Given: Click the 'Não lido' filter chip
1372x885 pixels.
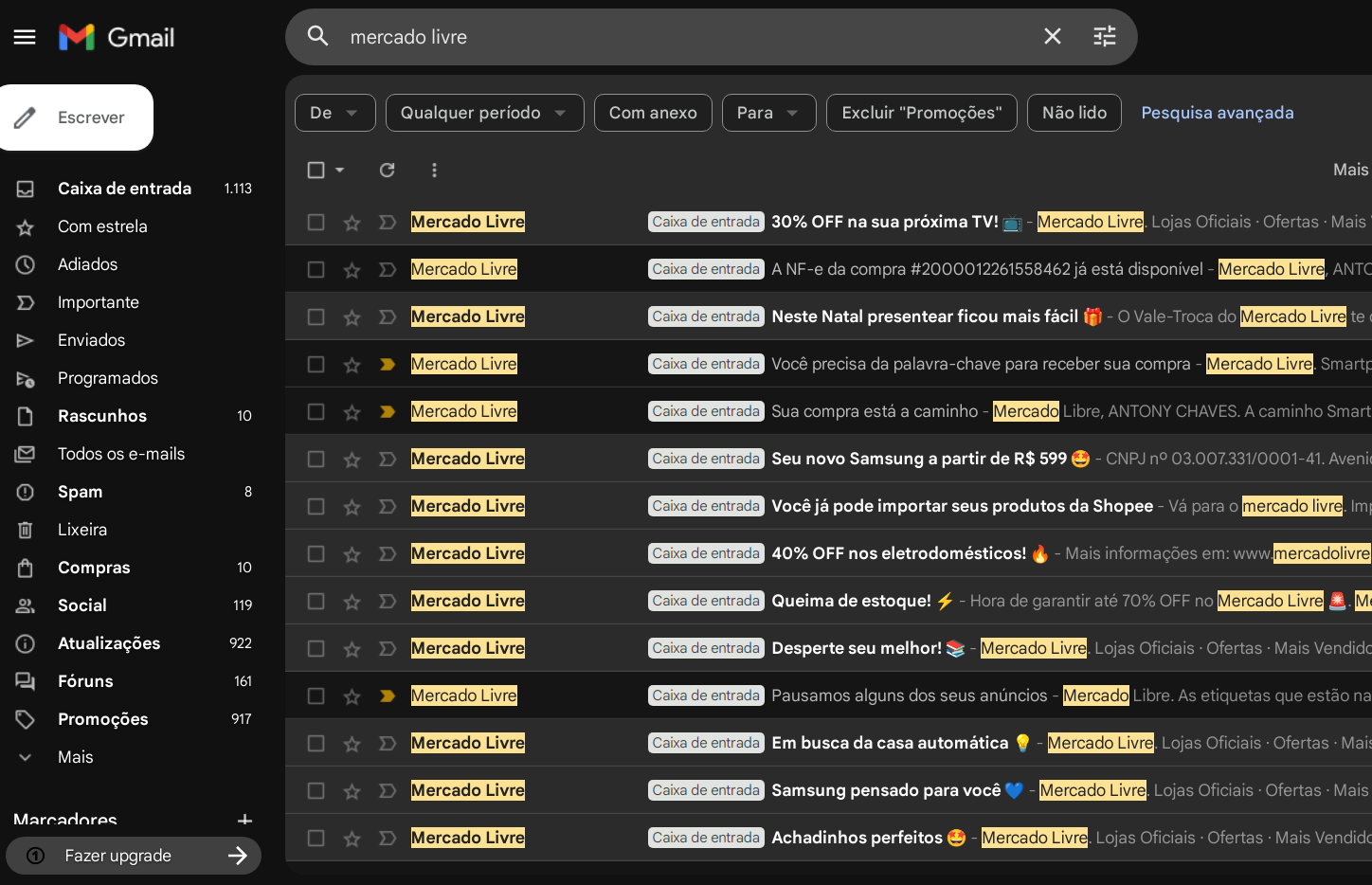Looking at the screenshot, I should coord(1074,113).
